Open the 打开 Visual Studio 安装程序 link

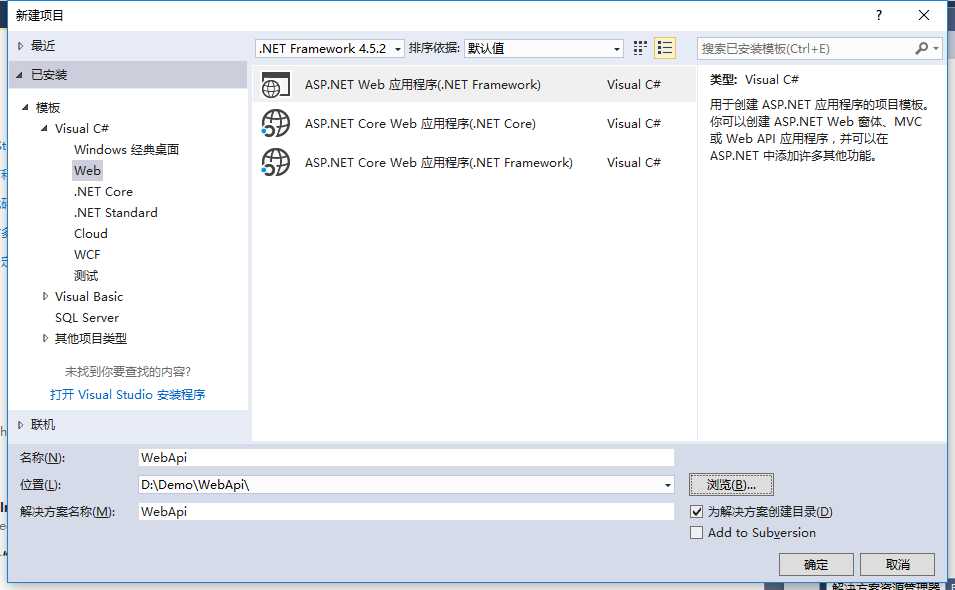coord(127,395)
